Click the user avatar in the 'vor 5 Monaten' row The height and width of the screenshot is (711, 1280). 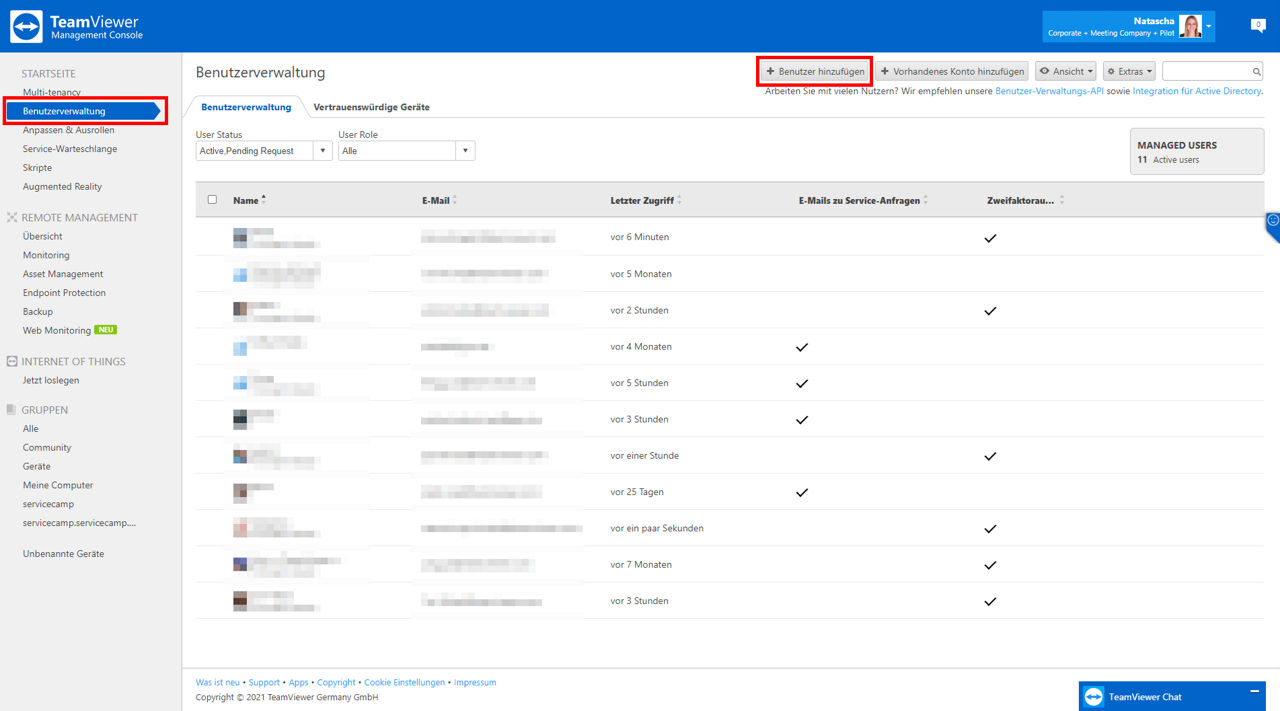click(x=240, y=274)
